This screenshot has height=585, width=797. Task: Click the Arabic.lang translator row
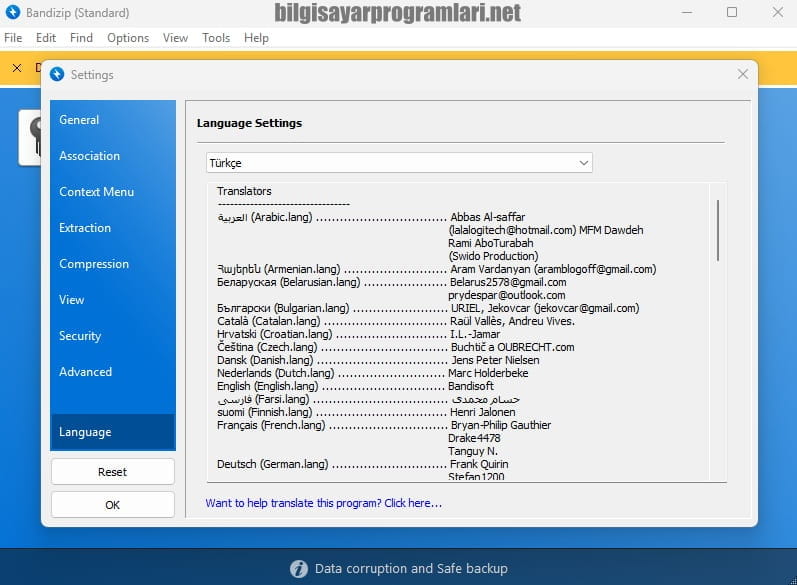tap(371, 217)
